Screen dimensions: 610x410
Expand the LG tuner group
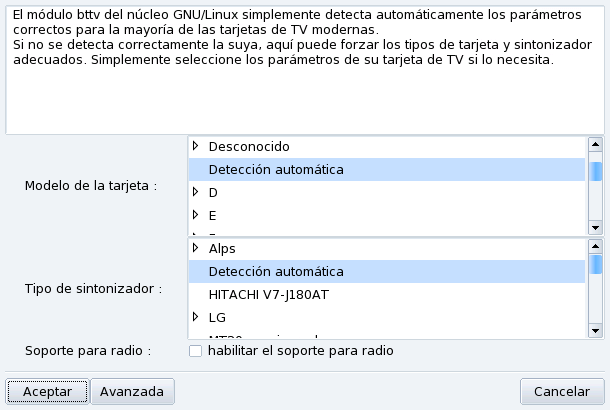(195, 317)
